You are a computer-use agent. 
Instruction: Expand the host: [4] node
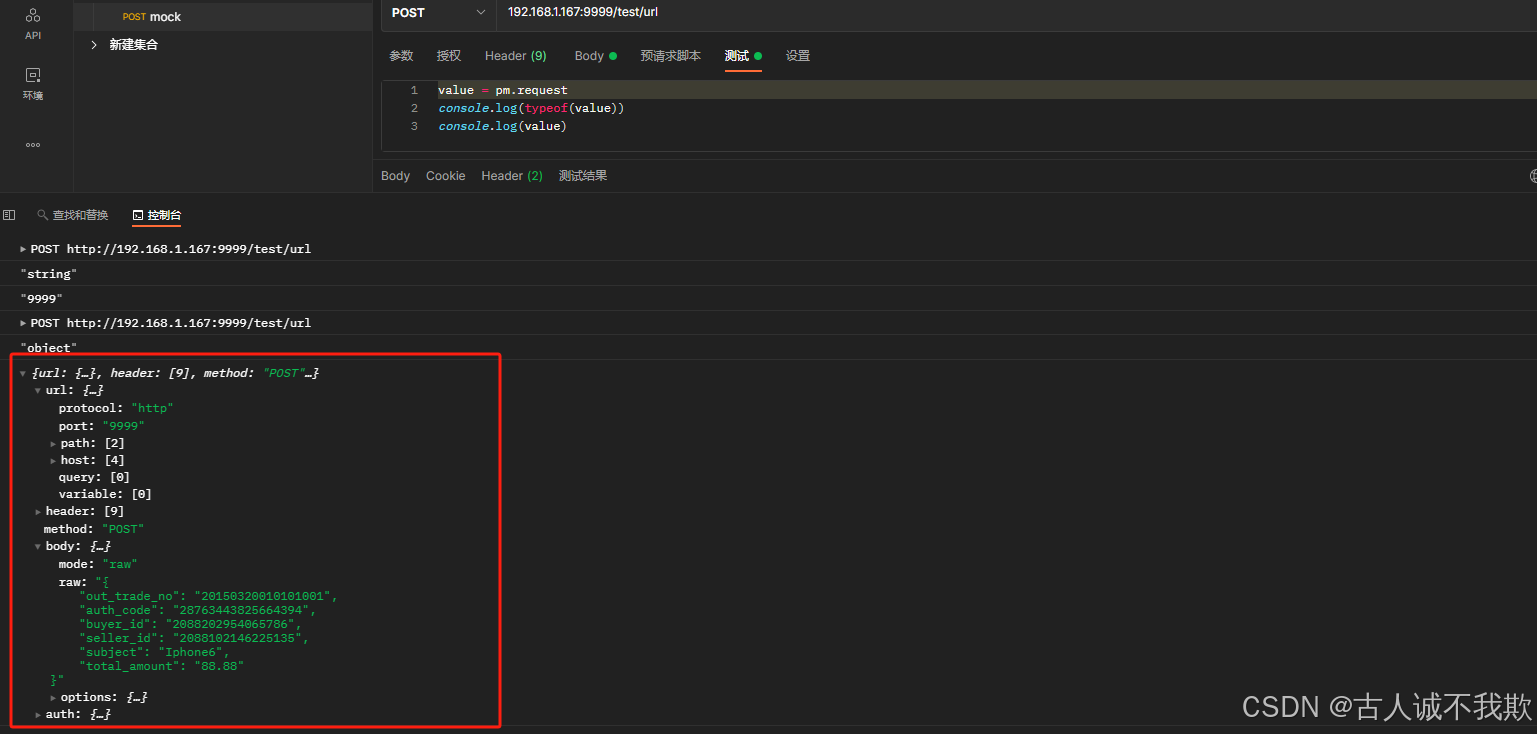[53, 460]
